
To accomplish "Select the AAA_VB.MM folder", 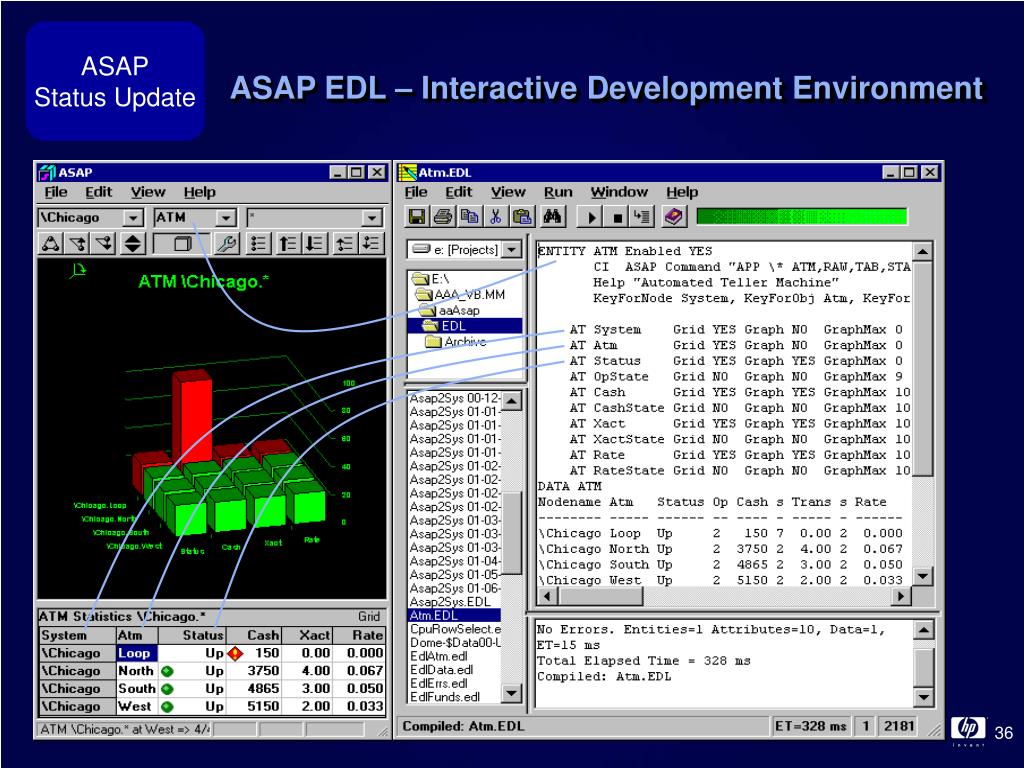I will [460, 295].
